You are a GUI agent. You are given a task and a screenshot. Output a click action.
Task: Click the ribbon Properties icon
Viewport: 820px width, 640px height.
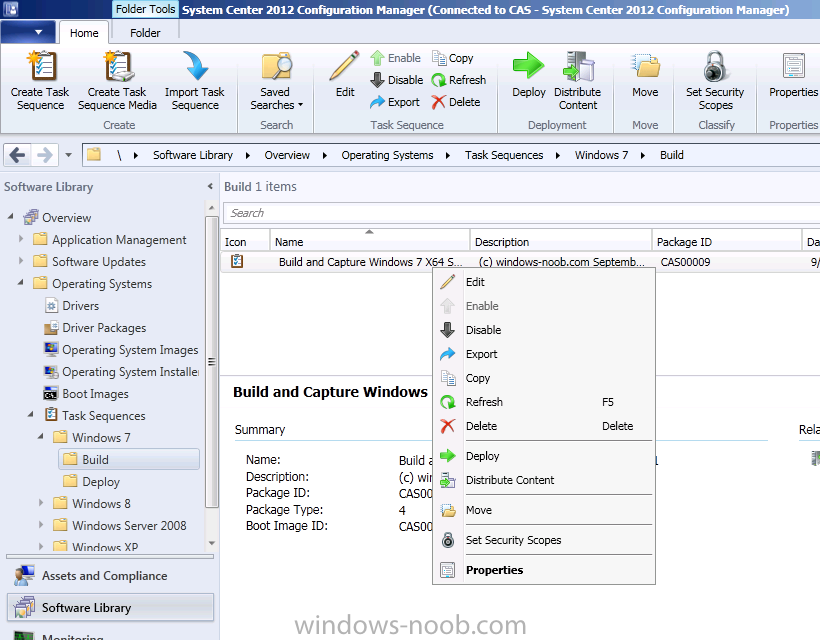(793, 66)
